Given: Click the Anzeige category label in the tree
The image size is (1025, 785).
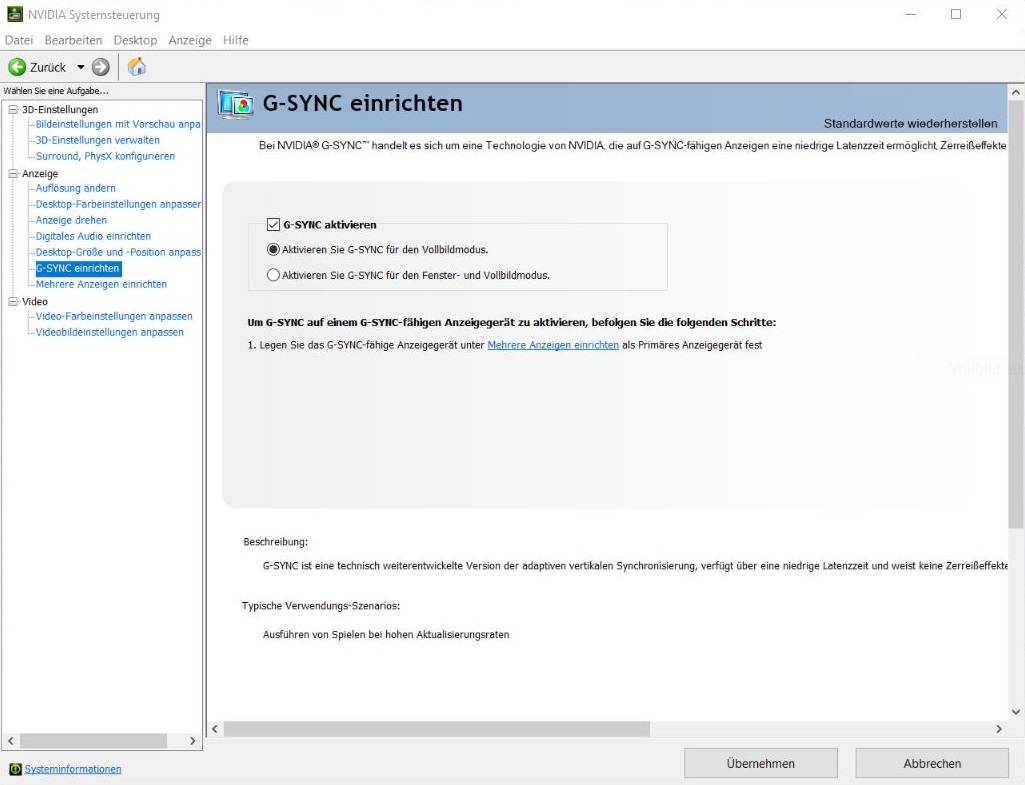Looking at the screenshot, I should 40,174.
